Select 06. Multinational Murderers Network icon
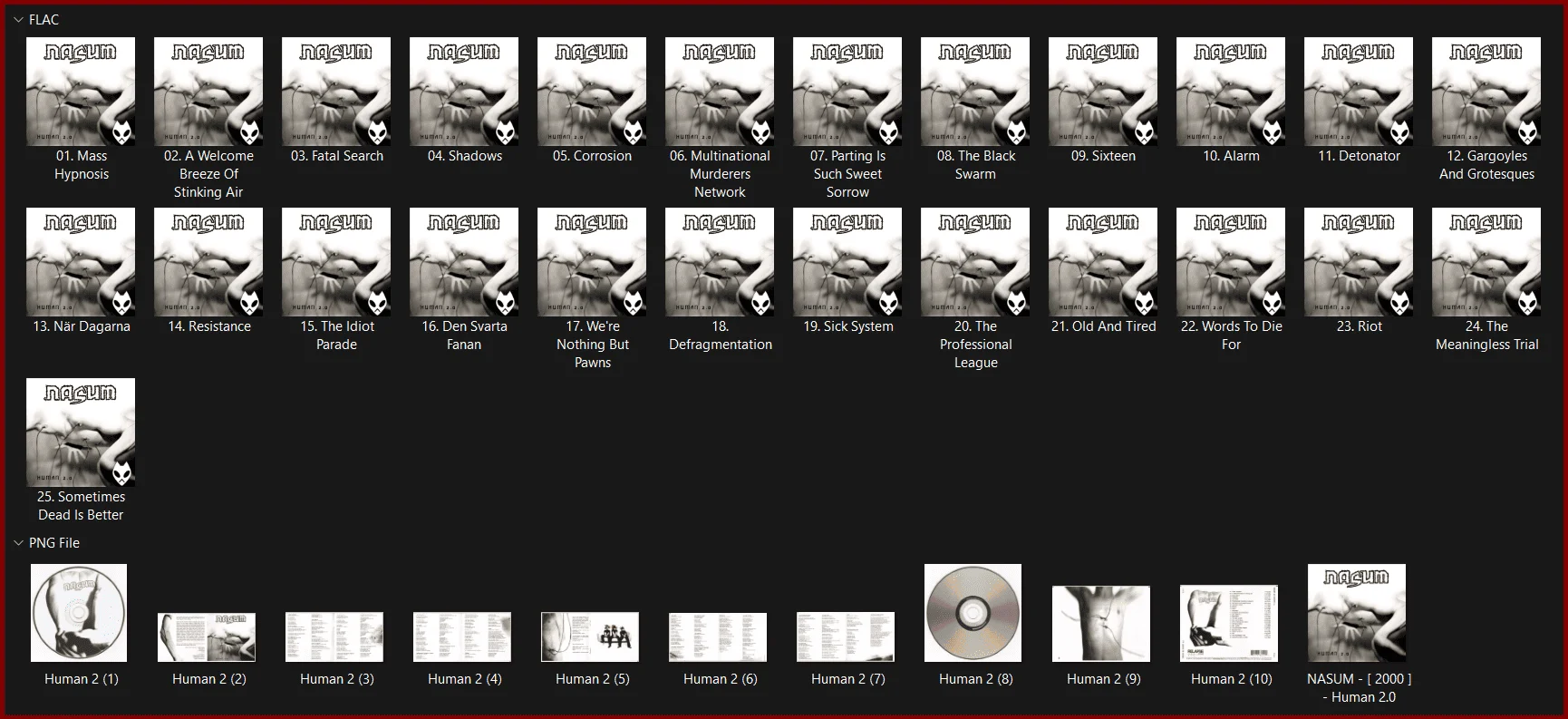 (720, 92)
